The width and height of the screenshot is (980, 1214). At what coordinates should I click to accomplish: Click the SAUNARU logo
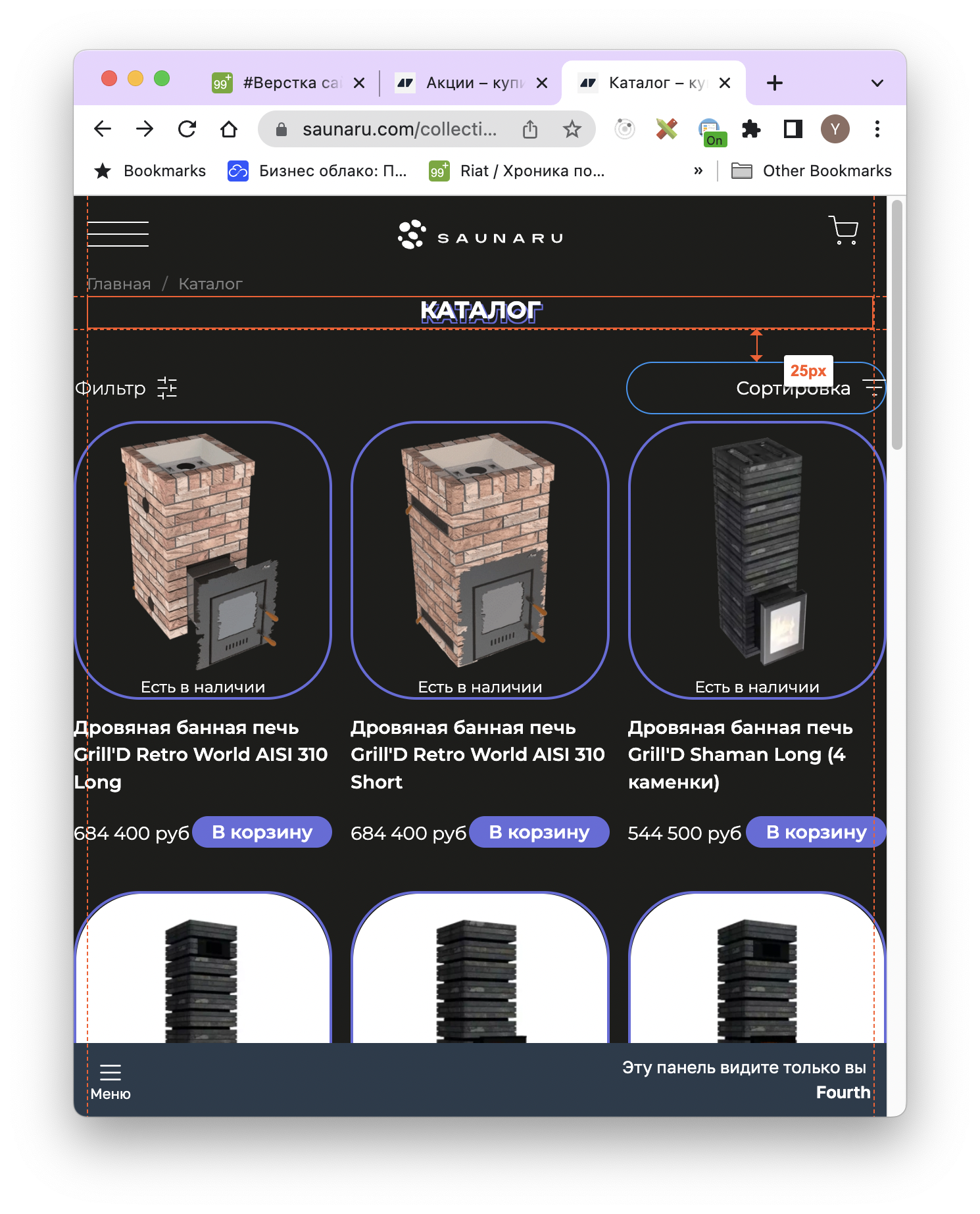click(x=481, y=235)
